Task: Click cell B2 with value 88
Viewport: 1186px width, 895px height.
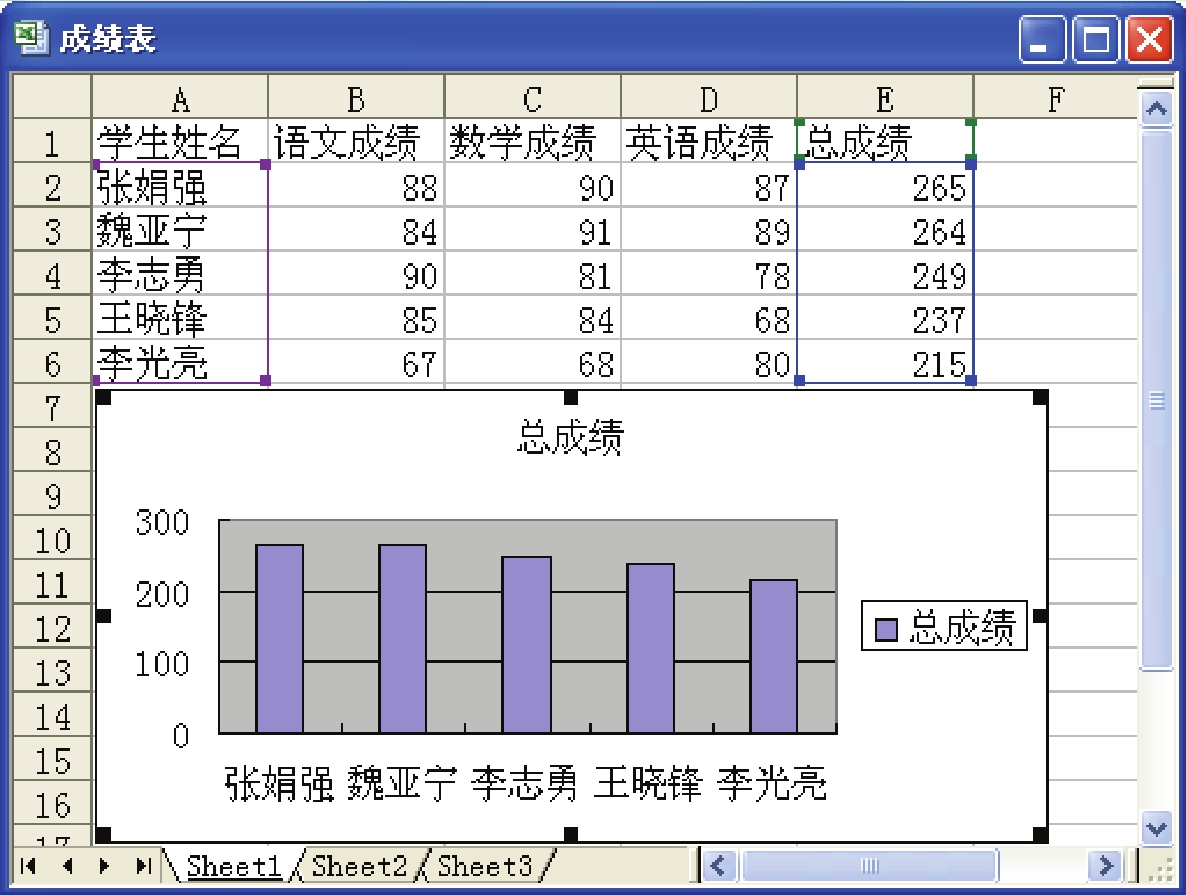Action: [356, 185]
